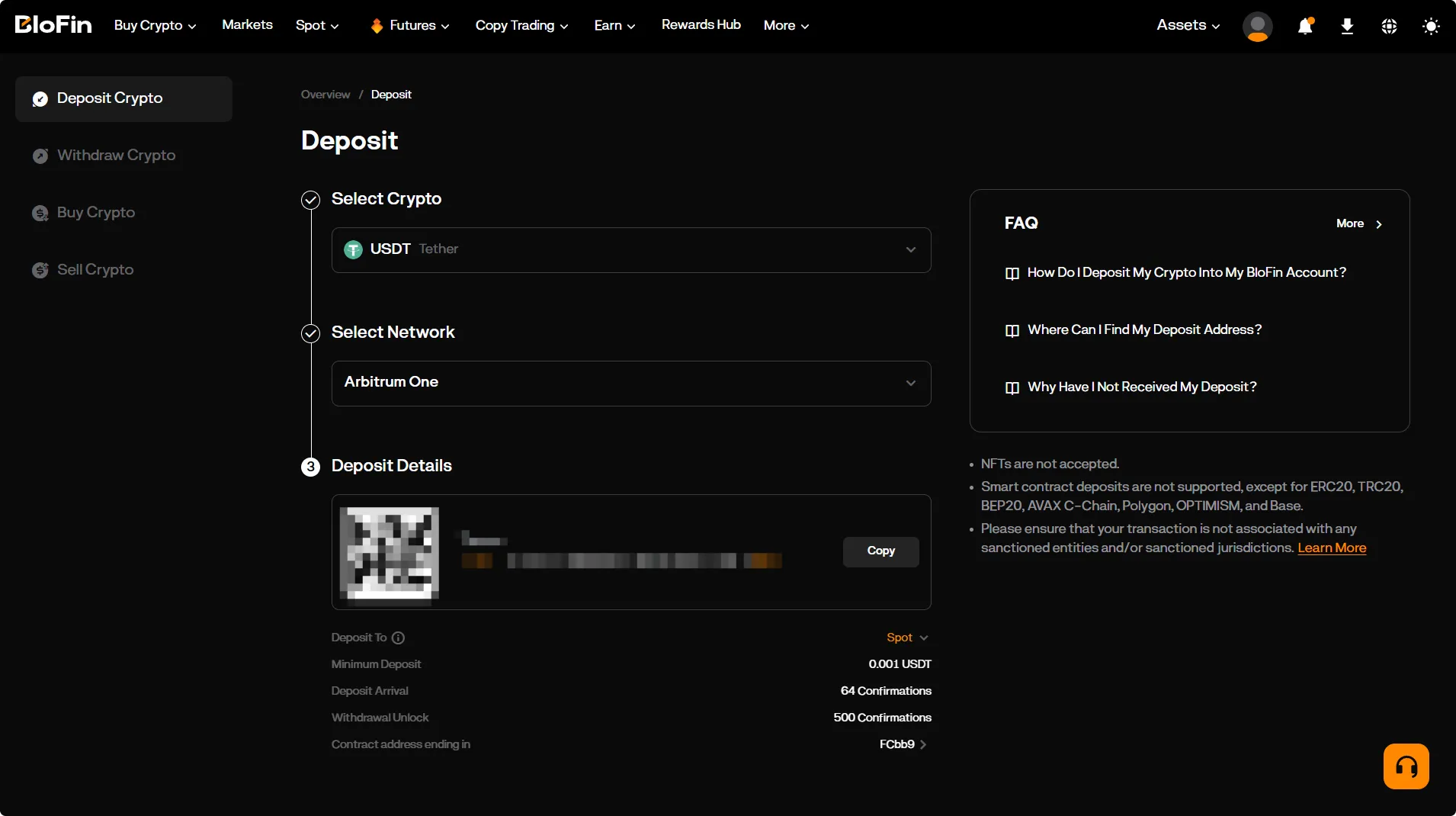Image resolution: width=1456 pixels, height=816 pixels.
Task: Toggle light theme sun icon
Action: point(1431,26)
